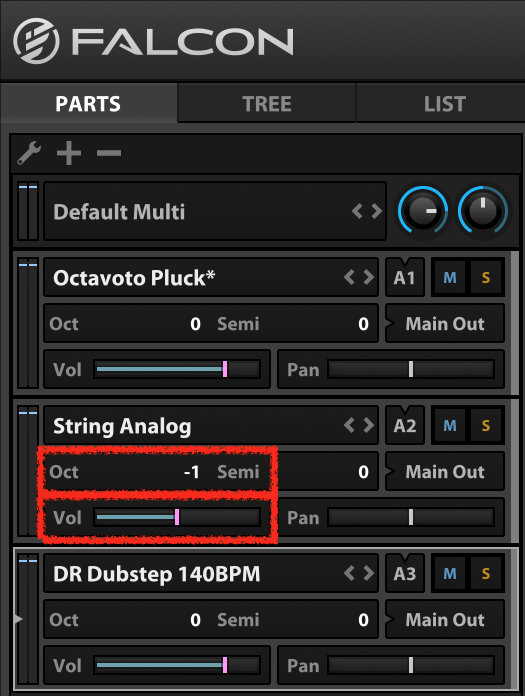Mute the DR Dubstep 140BPM part
Image resolution: width=525 pixels, height=696 pixels.
[x=450, y=574]
